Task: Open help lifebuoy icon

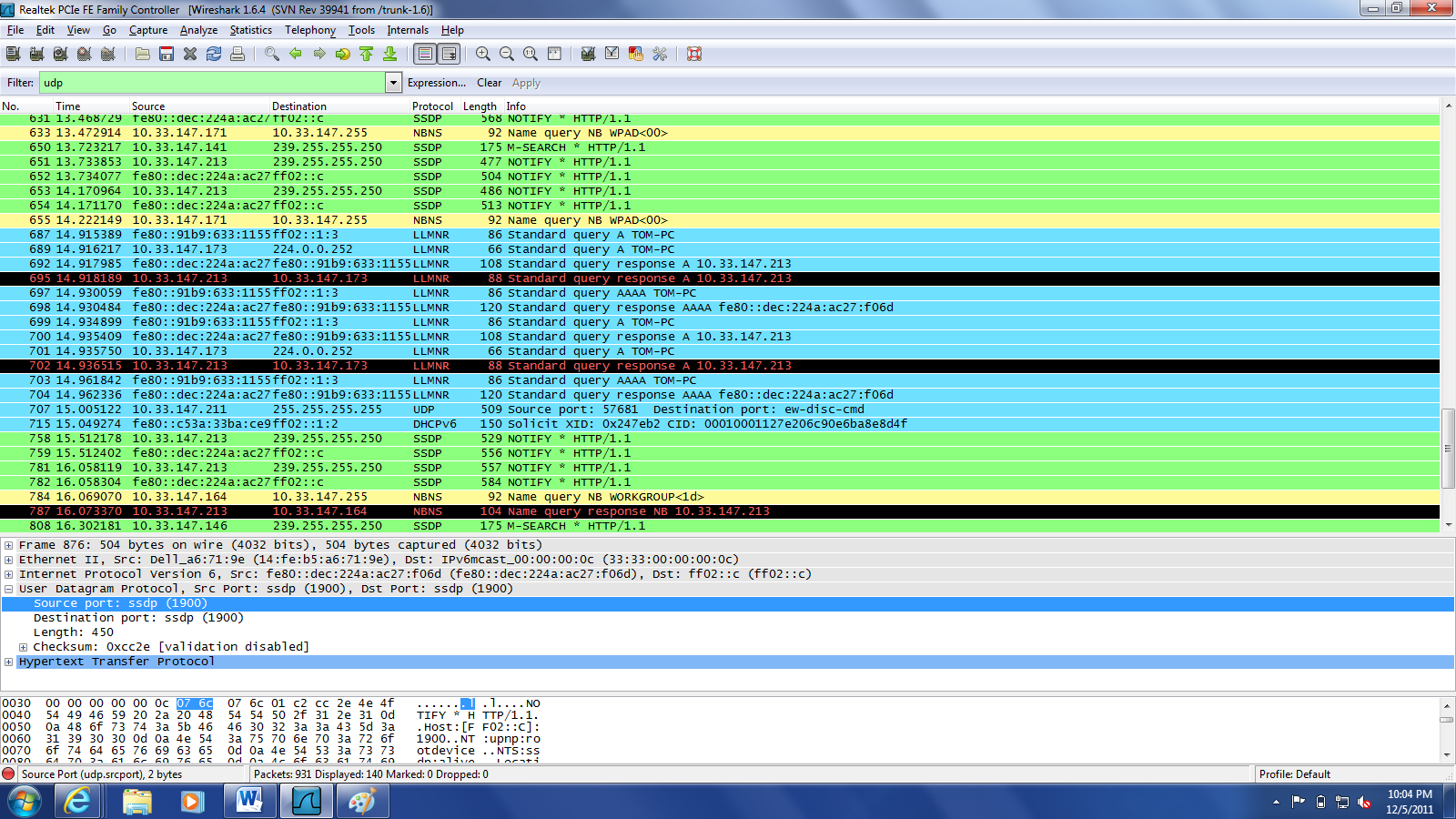Action: click(694, 54)
